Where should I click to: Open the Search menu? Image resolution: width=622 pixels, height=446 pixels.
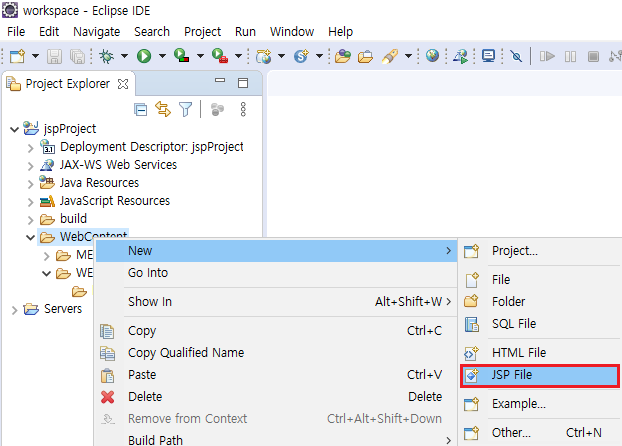tap(152, 31)
